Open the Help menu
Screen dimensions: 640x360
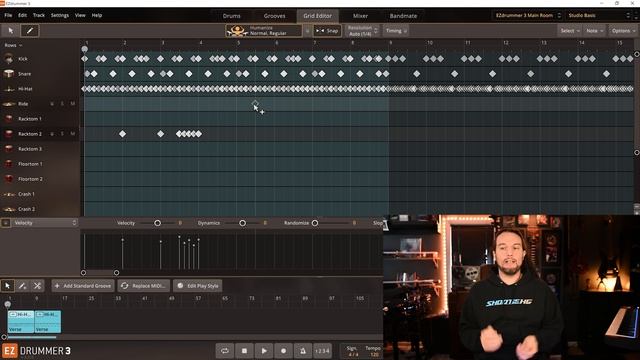tap(97, 15)
